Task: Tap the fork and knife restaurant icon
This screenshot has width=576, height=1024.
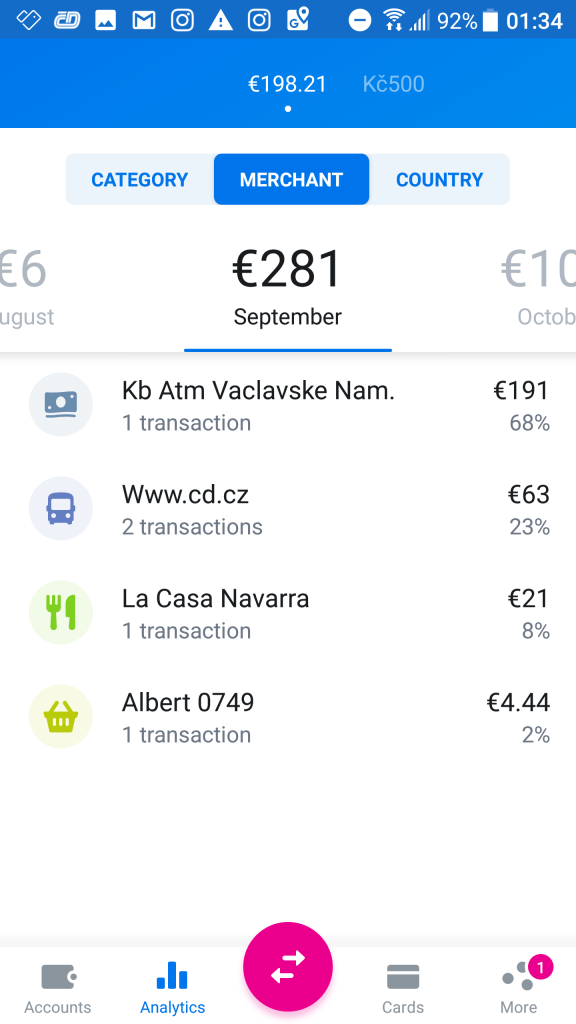Action: 61,613
